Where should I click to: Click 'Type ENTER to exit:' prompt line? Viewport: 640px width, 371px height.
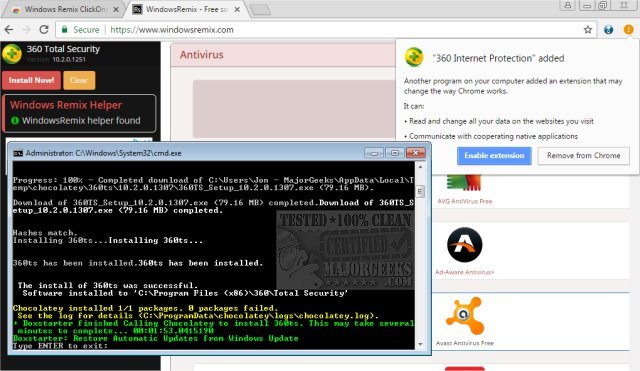(60, 346)
